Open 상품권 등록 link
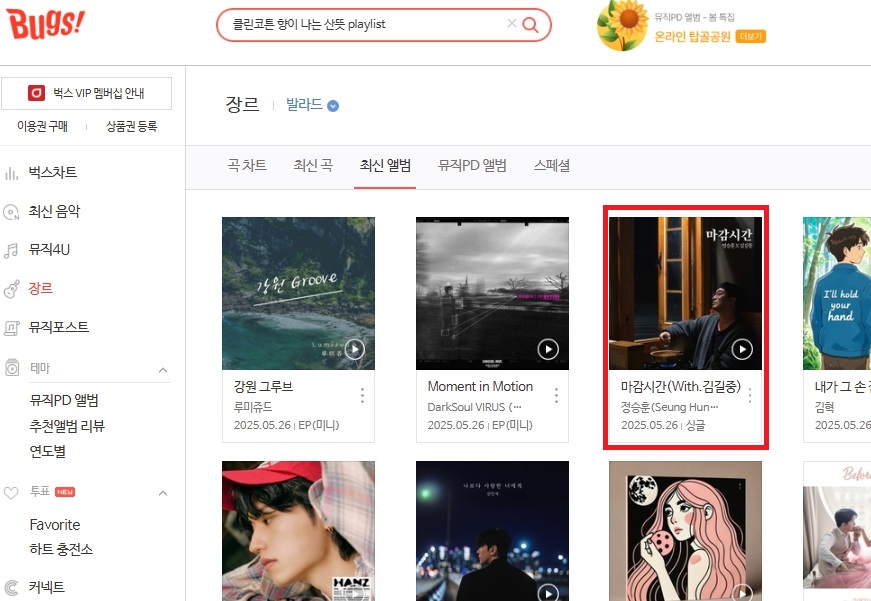Image resolution: width=871 pixels, height=601 pixels. tap(132, 127)
